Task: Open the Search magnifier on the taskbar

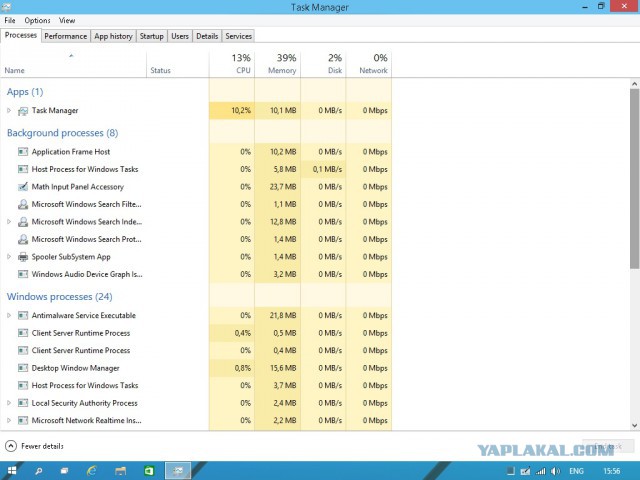Action: [x=38, y=471]
